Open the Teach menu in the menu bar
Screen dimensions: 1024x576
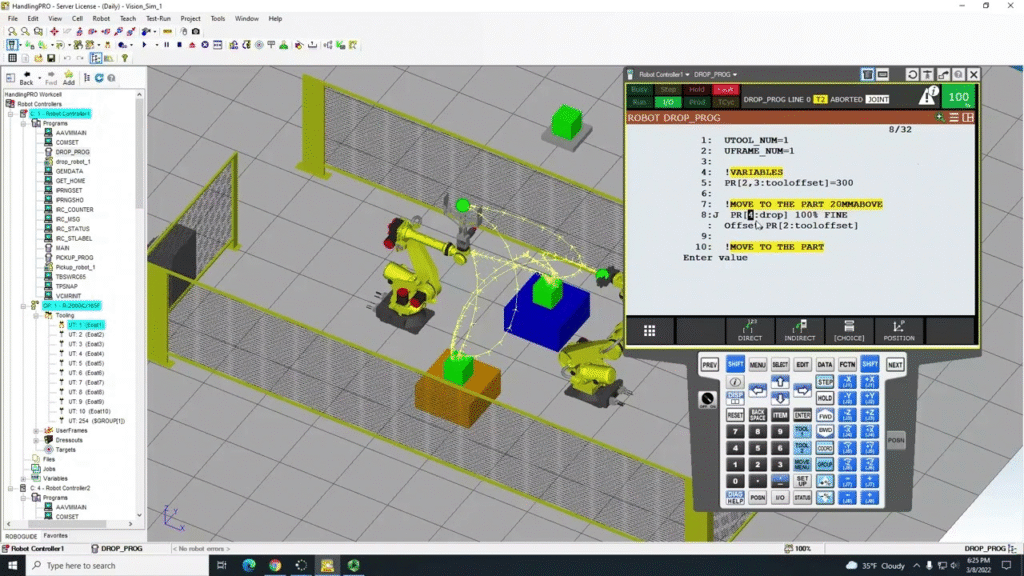128,18
